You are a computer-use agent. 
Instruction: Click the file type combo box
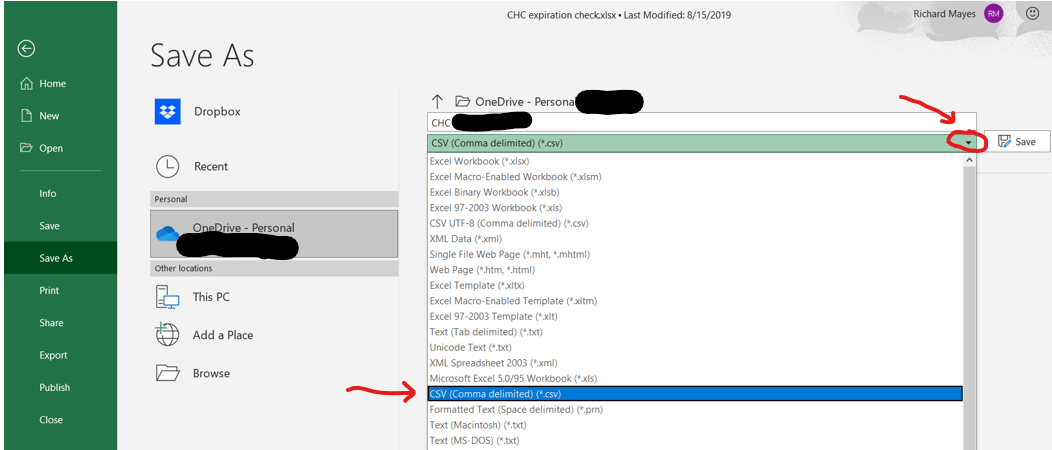point(702,143)
